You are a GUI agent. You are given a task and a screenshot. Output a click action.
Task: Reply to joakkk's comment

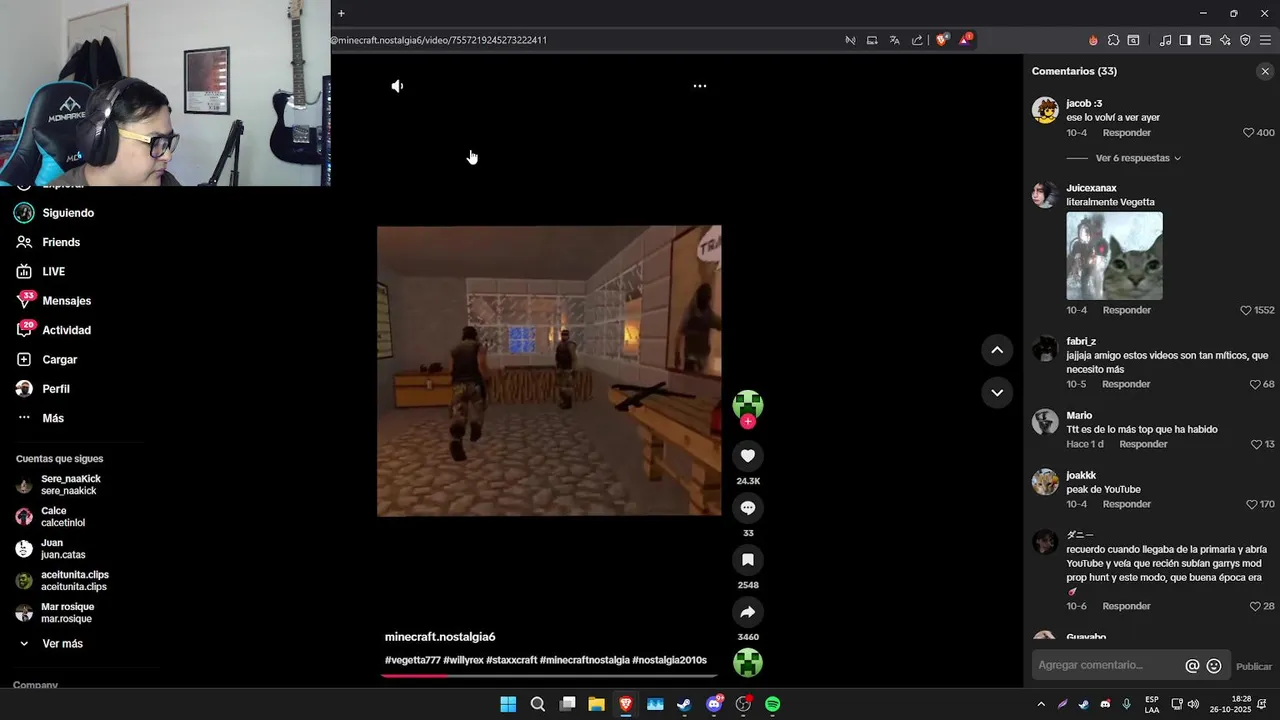[x=1126, y=504]
